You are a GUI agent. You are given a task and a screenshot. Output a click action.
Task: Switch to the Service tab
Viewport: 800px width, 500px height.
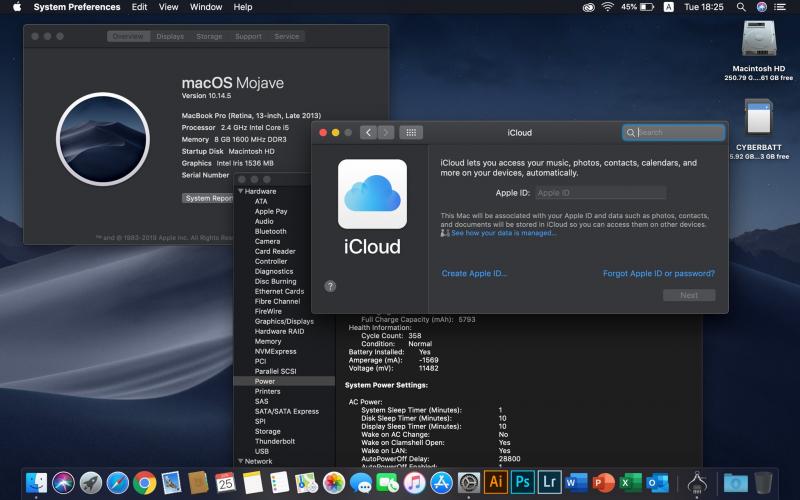coord(287,36)
